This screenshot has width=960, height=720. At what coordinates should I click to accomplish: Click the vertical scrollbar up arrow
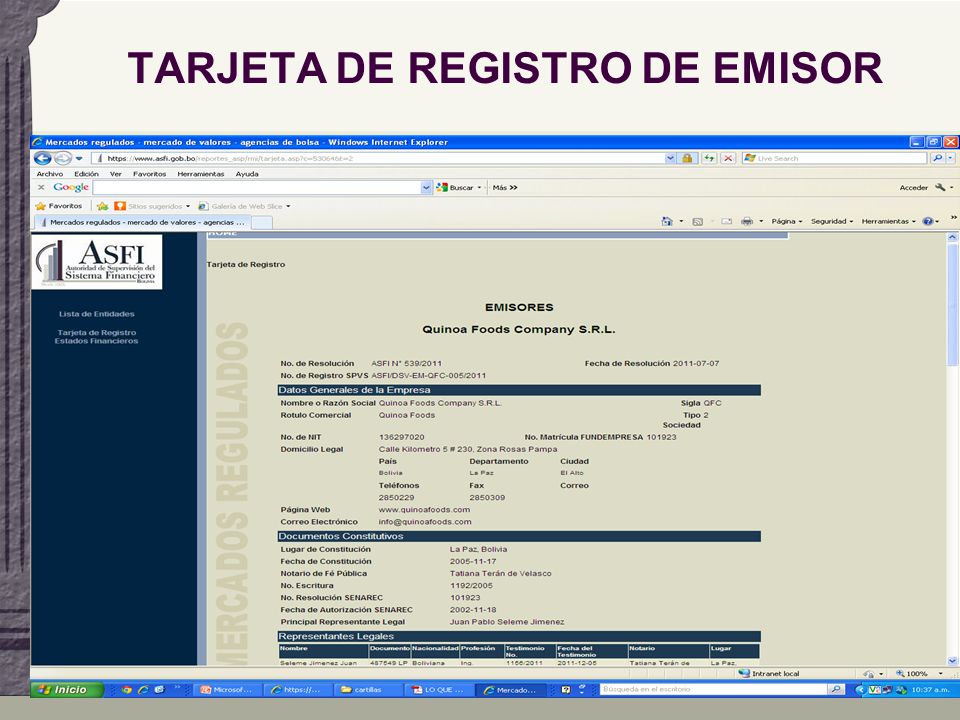pos(952,237)
